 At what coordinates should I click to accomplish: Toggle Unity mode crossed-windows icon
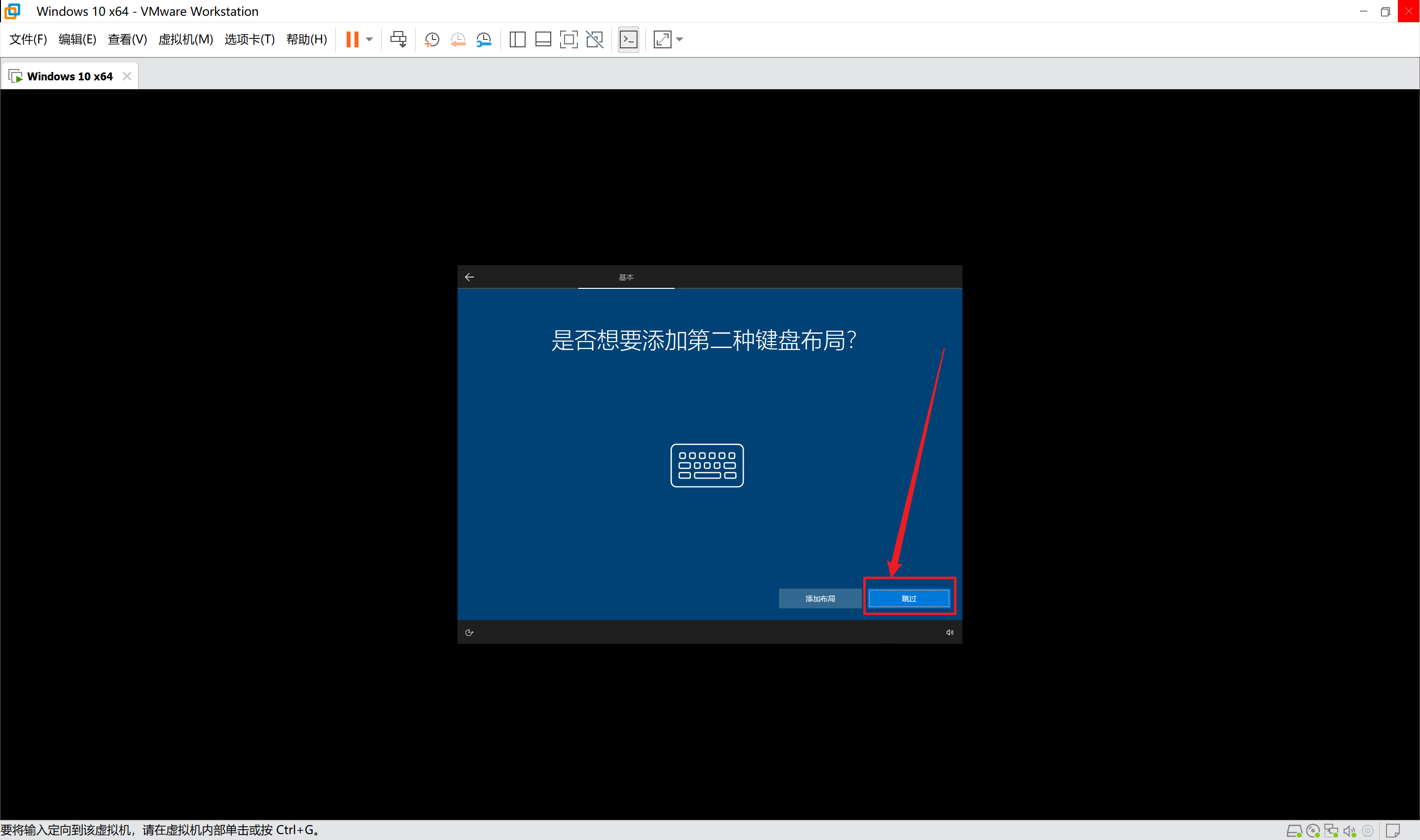click(x=594, y=39)
